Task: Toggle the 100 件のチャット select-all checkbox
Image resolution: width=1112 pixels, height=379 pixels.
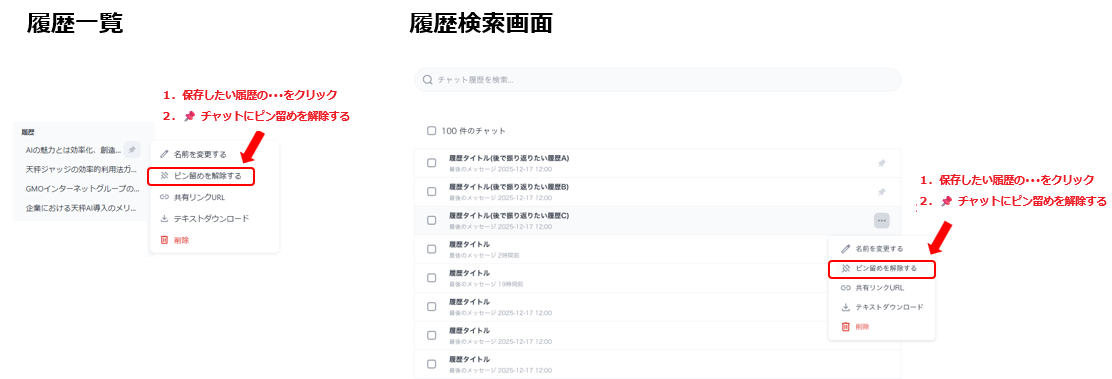Action: coord(431,131)
